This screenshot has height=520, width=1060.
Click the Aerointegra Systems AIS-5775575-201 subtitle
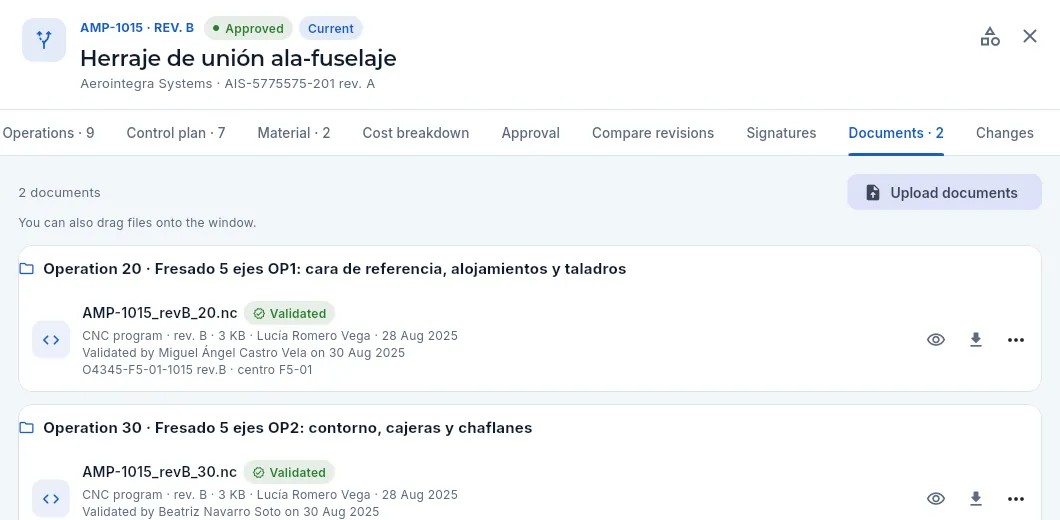point(228,85)
